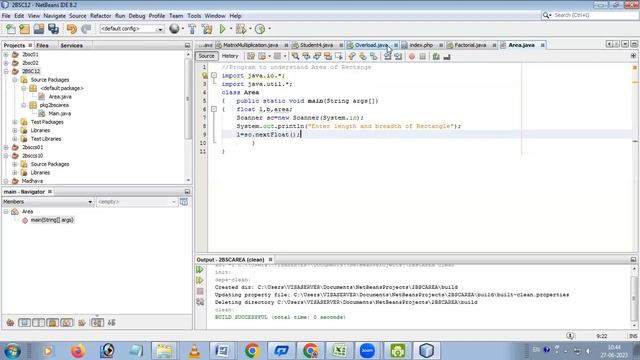640x360 pixels.
Task: Toggle the Sort by Name button in the Navigator
Action: pyautogui.click(x=97, y=323)
